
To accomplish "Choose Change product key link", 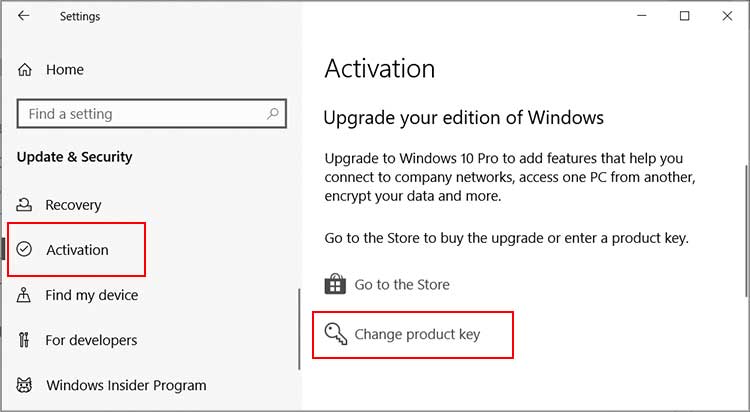I will 417,334.
